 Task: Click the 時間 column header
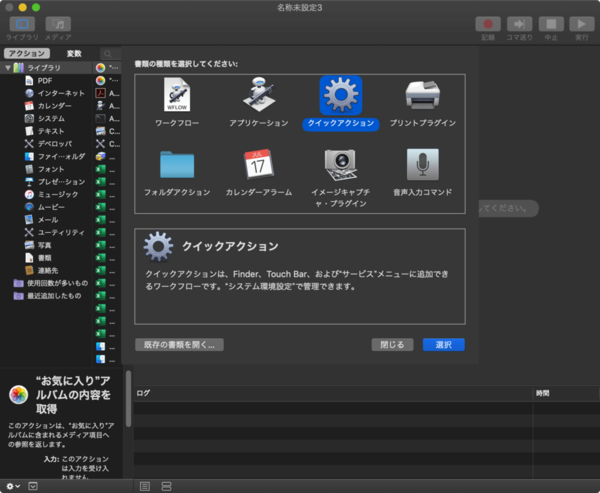pos(566,393)
